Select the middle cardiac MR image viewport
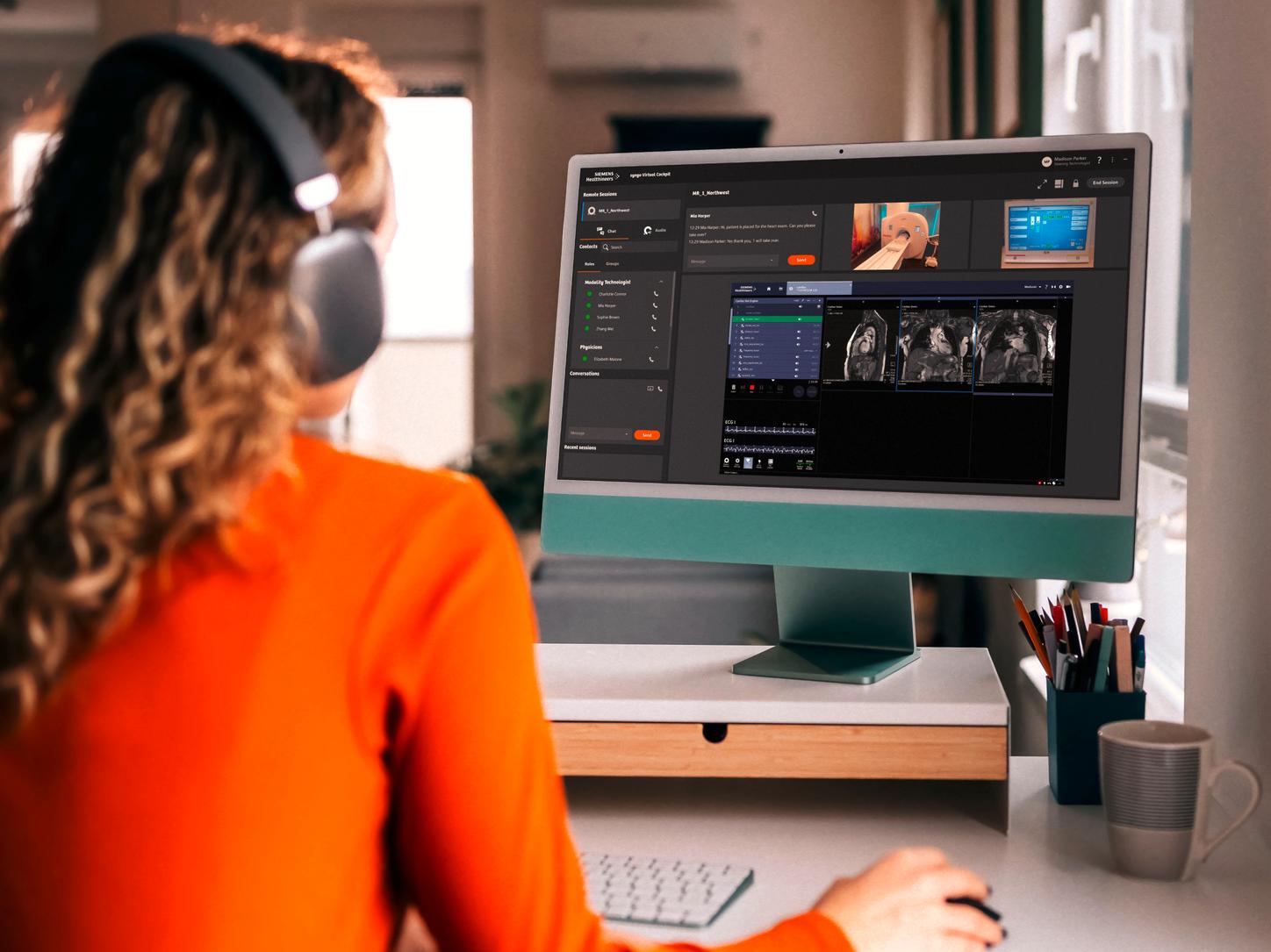The image size is (1271, 952). (x=937, y=346)
